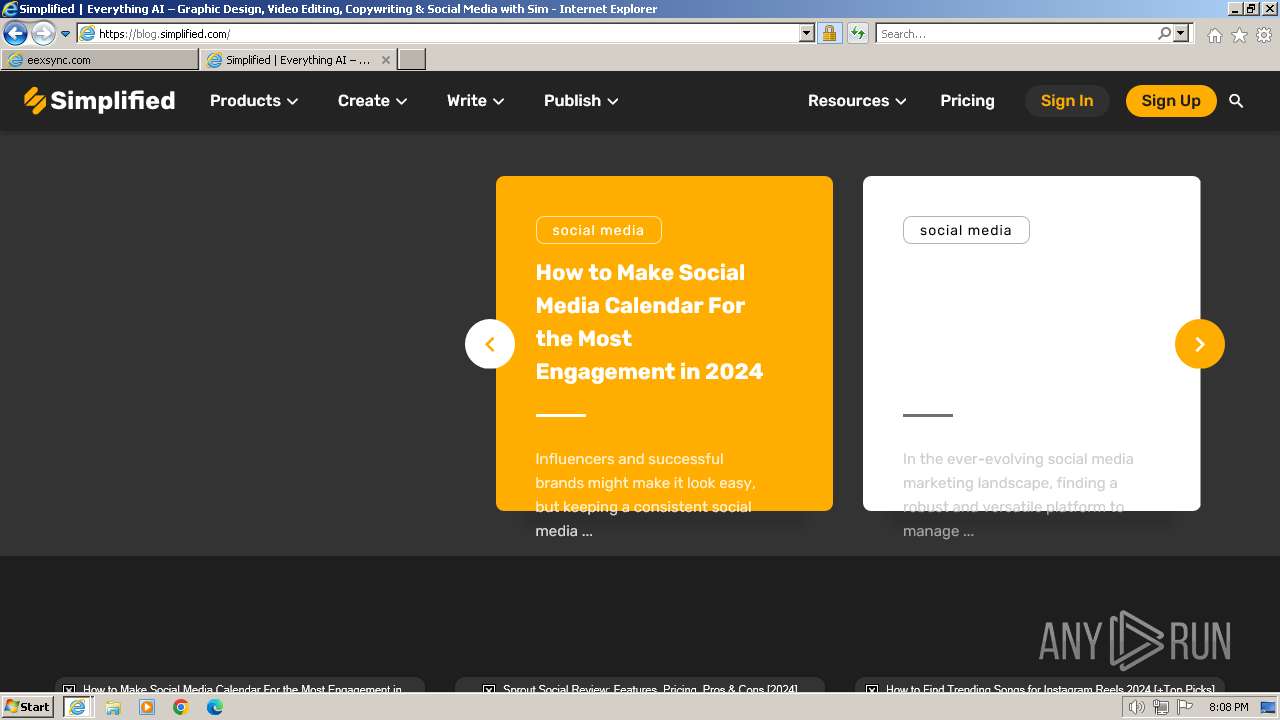Click the Influencers and successful brands excerpt
The image size is (1280, 720).
pyautogui.click(x=645, y=495)
